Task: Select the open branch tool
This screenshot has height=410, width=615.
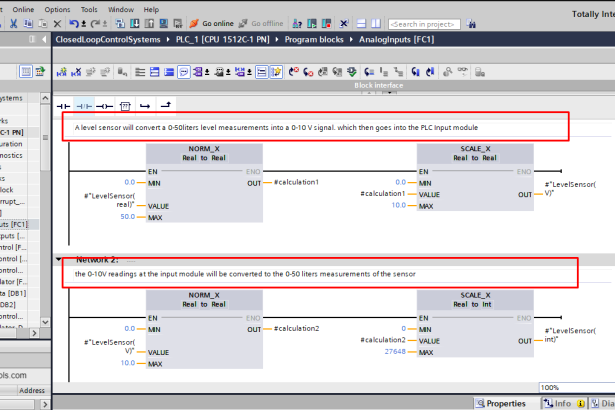Action: pos(145,104)
